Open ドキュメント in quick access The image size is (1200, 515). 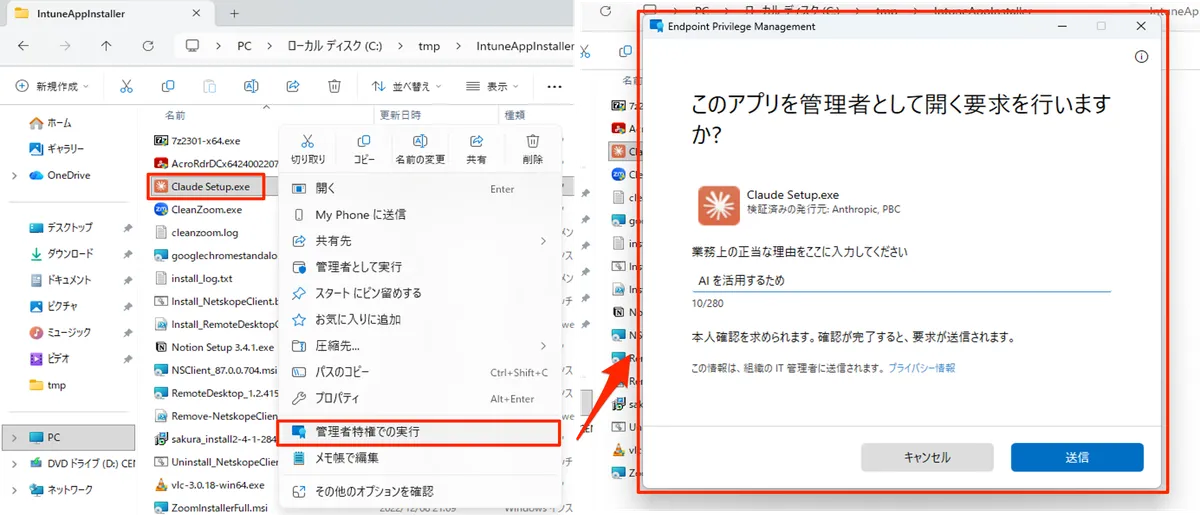click(x=60, y=280)
